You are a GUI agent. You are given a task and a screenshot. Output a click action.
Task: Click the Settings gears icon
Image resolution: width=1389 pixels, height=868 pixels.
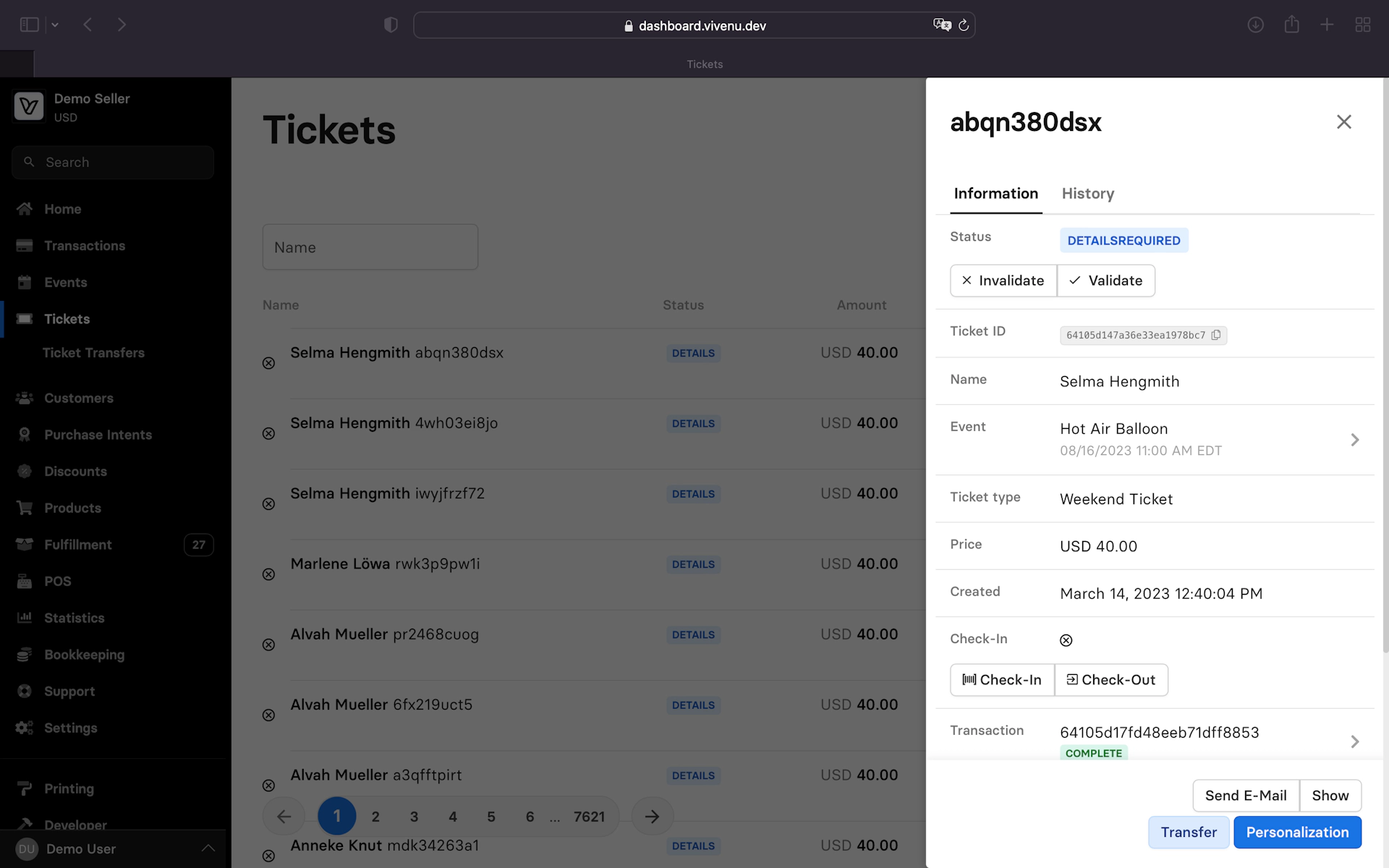25,728
